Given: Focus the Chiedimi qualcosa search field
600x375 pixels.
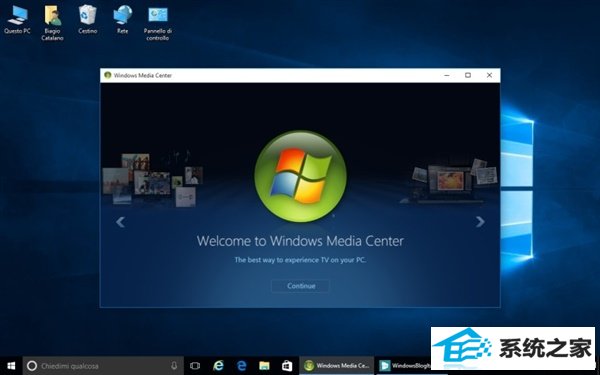Looking at the screenshot, I should click(x=103, y=366).
